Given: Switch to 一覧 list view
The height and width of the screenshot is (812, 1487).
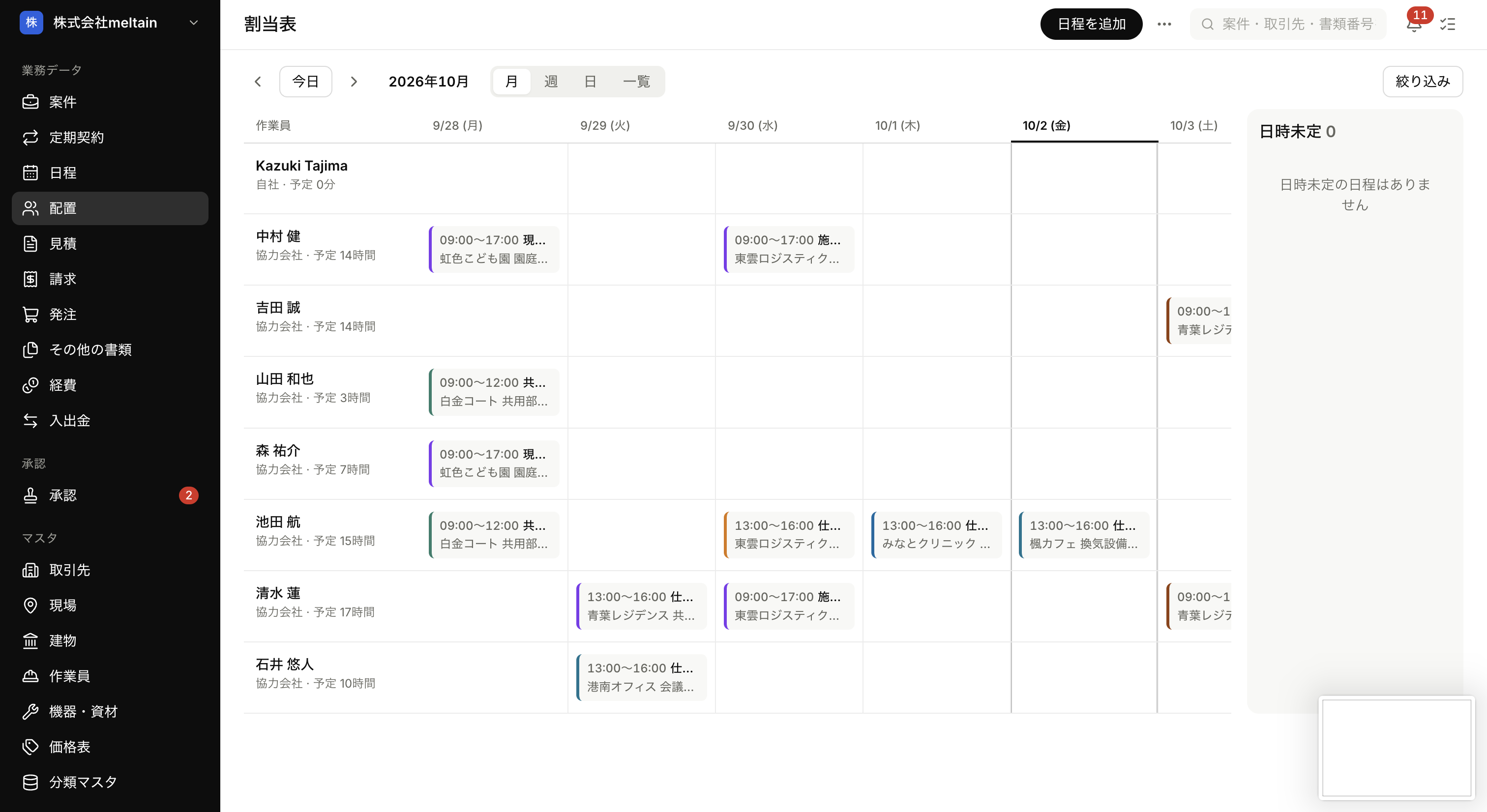Looking at the screenshot, I should [636, 82].
